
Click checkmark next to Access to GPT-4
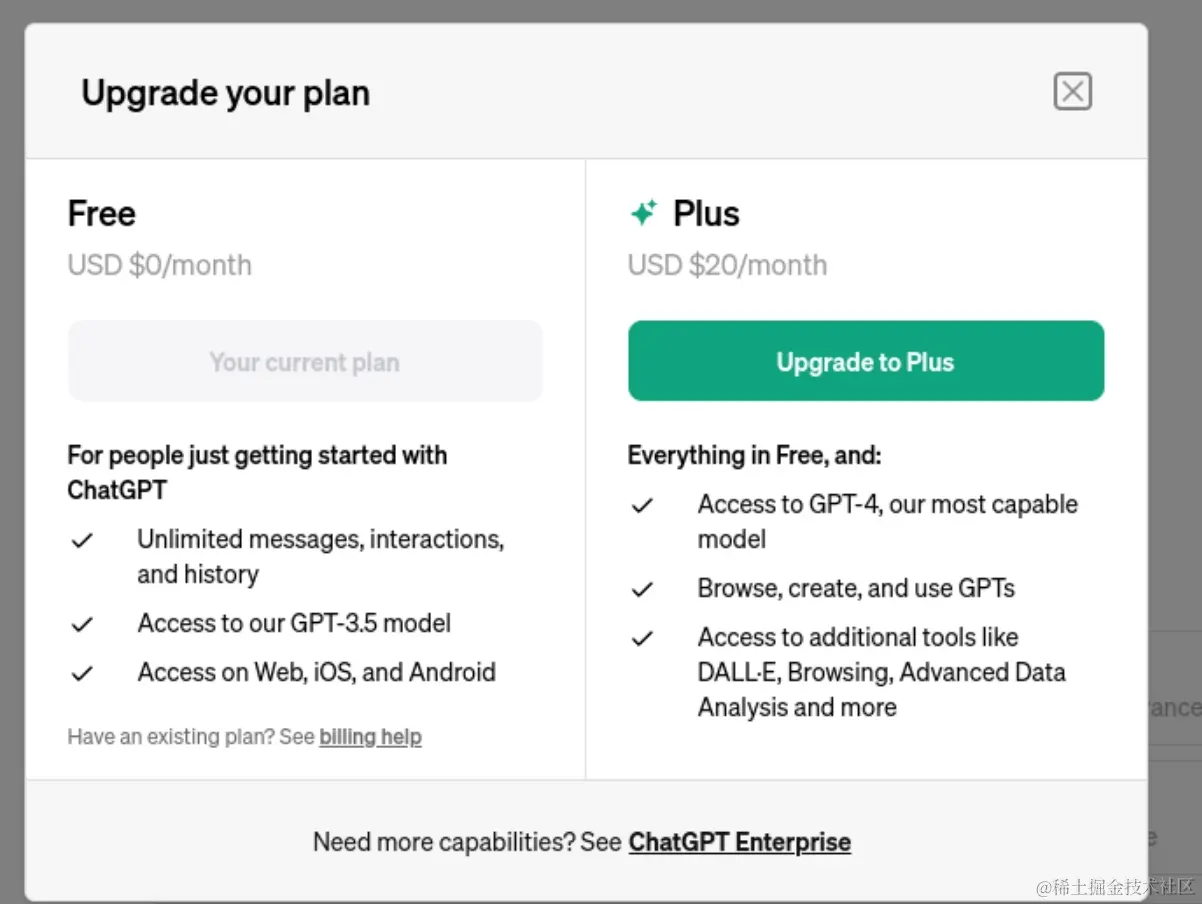click(x=642, y=505)
